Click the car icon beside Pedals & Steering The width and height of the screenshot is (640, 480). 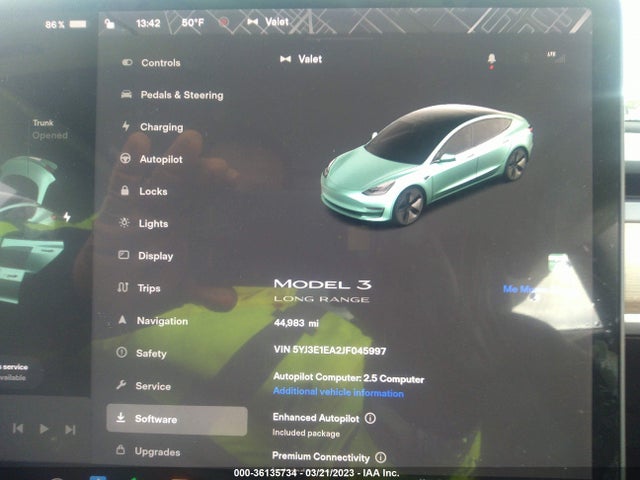click(x=126, y=94)
